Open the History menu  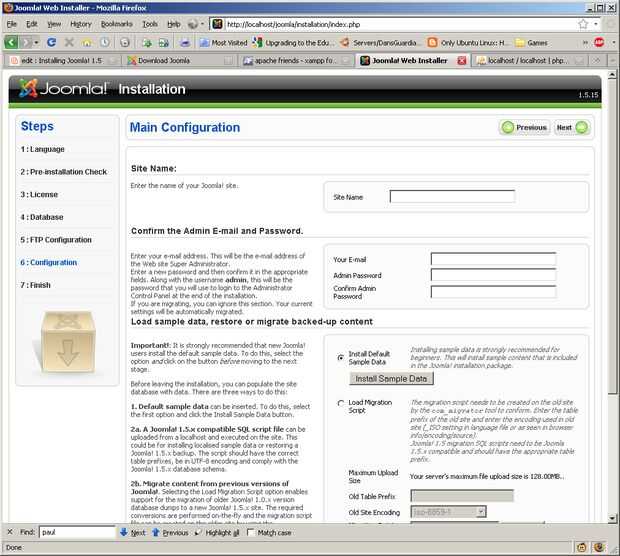click(x=81, y=24)
